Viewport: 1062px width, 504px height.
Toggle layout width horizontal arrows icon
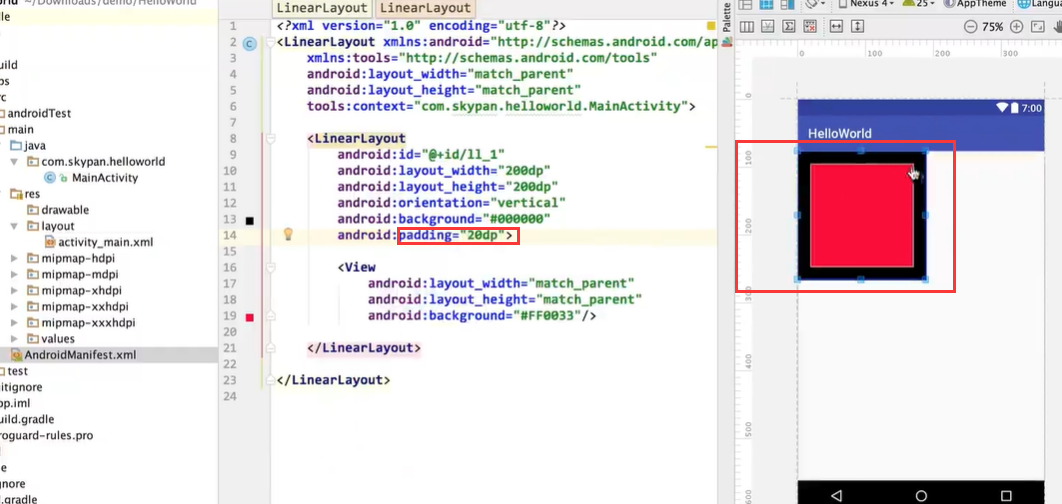(836, 26)
